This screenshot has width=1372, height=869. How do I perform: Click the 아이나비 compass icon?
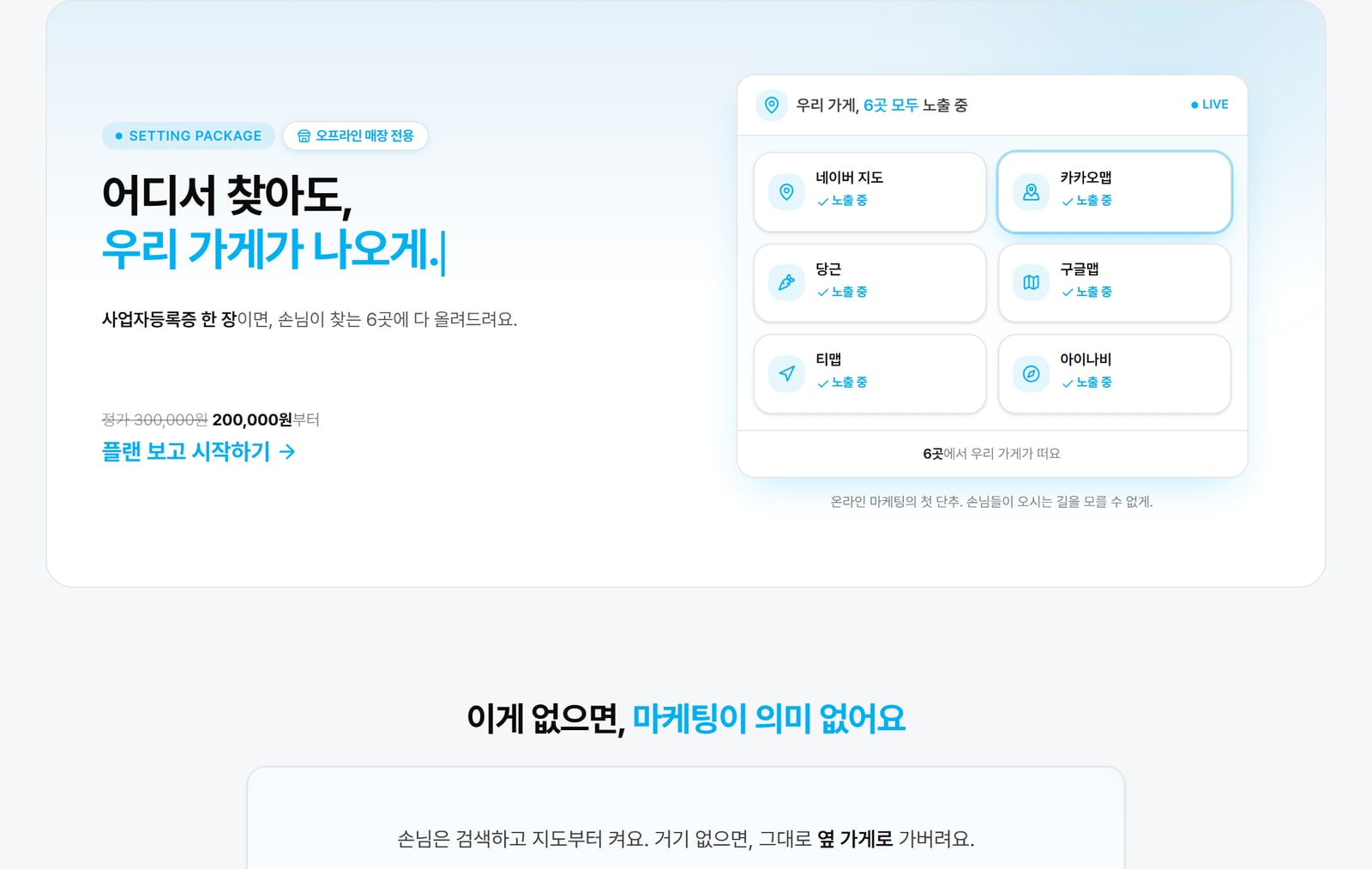point(1031,373)
